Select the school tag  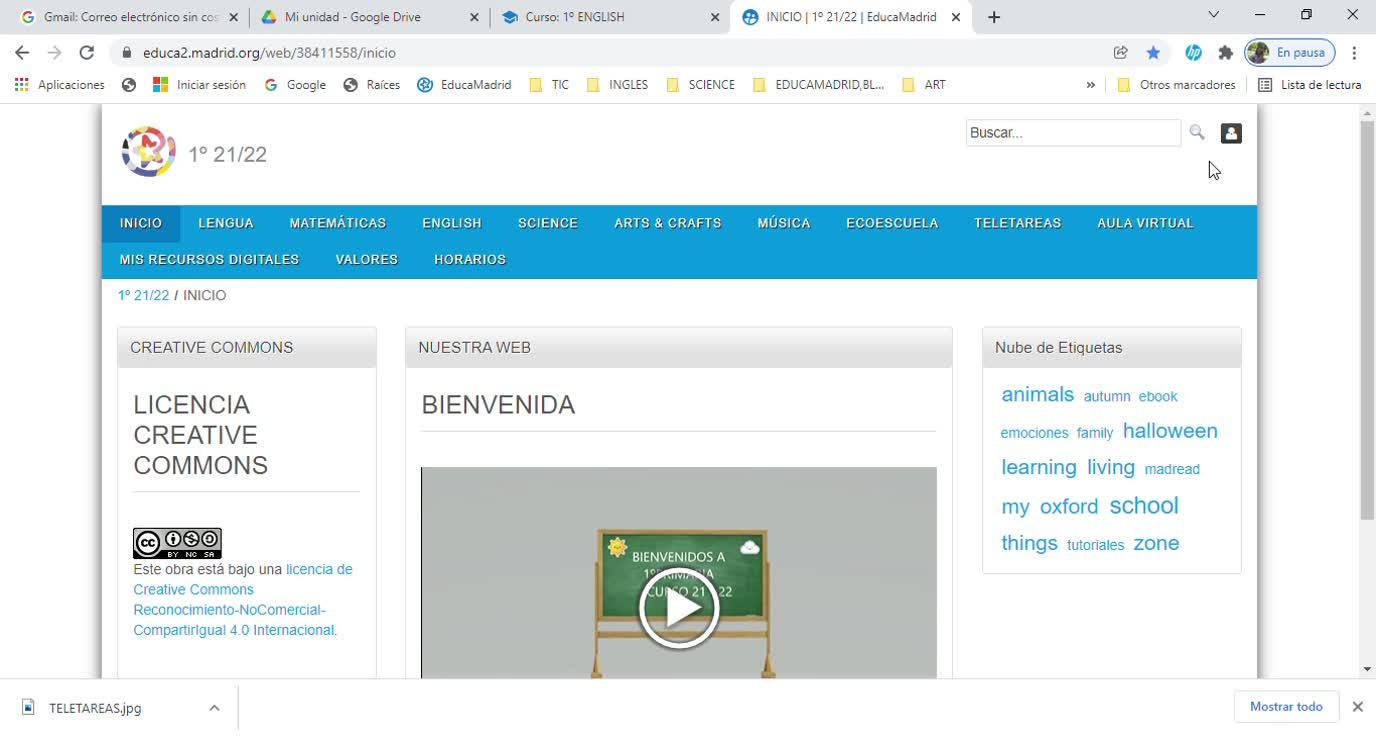[x=1144, y=505]
